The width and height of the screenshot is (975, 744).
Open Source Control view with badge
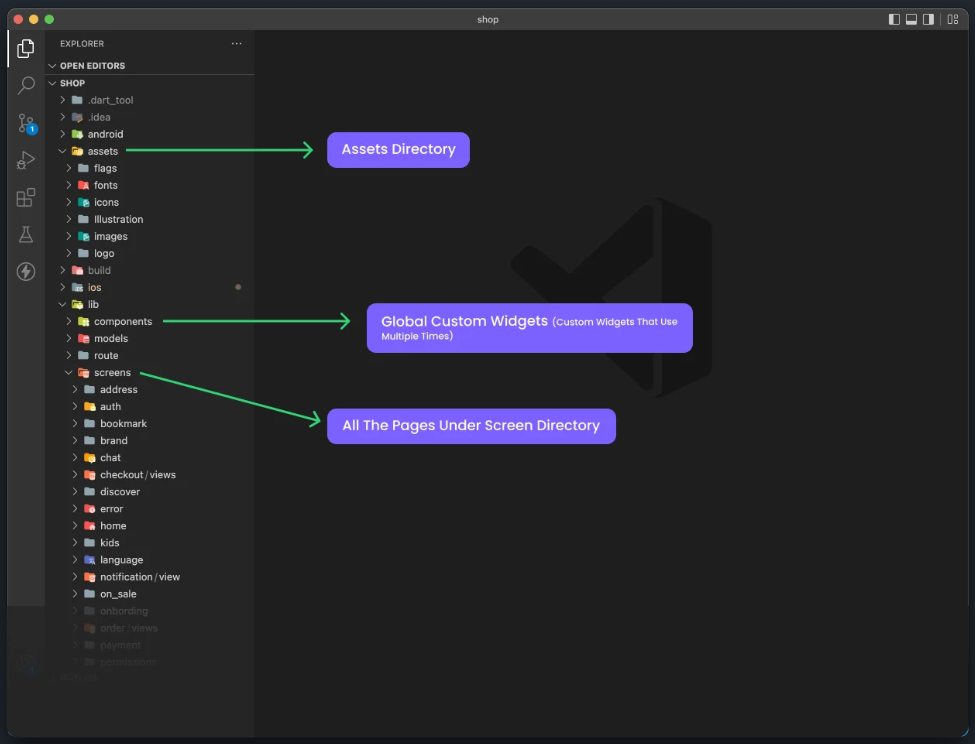[27, 123]
